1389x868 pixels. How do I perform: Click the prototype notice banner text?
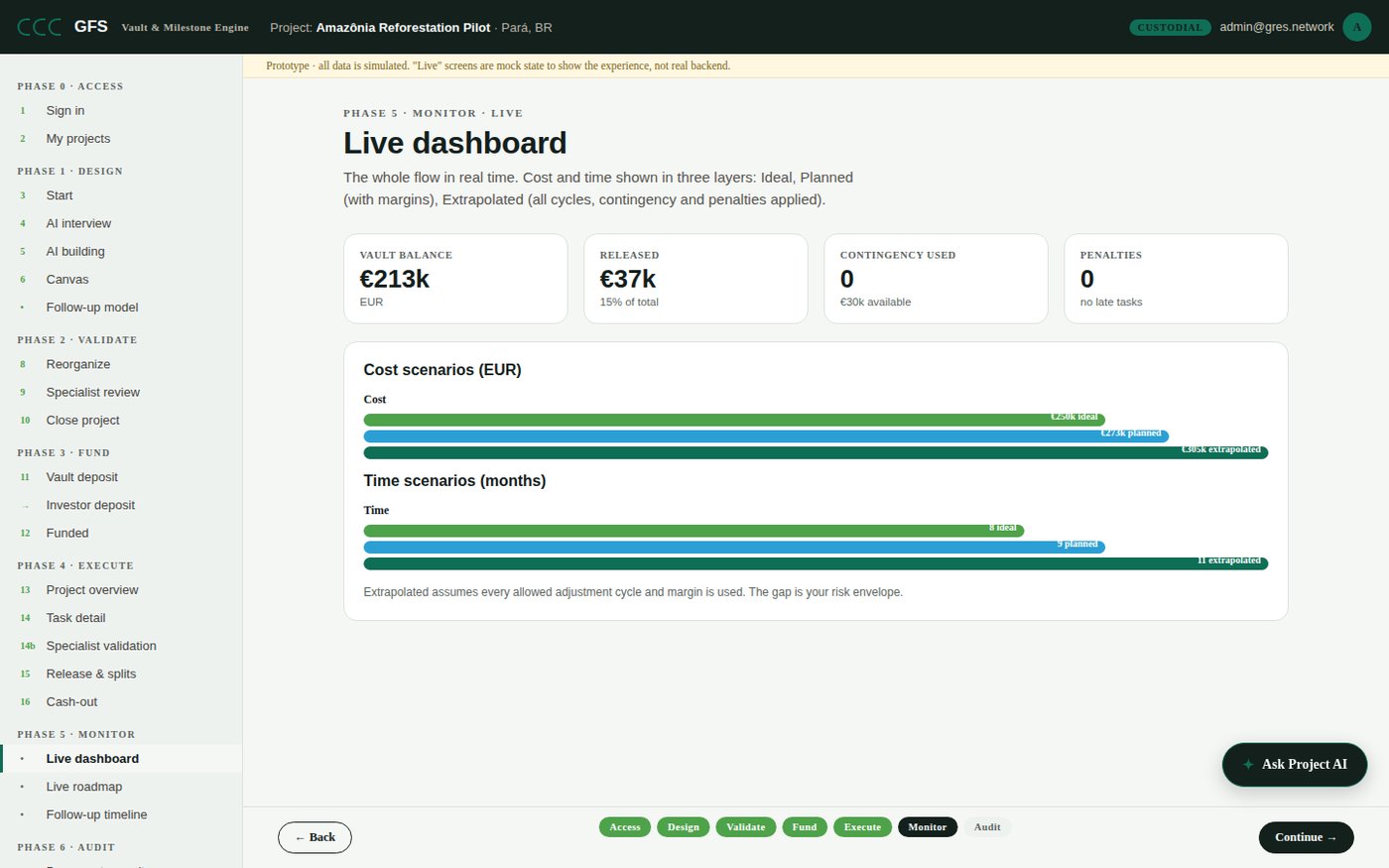[x=498, y=65]
